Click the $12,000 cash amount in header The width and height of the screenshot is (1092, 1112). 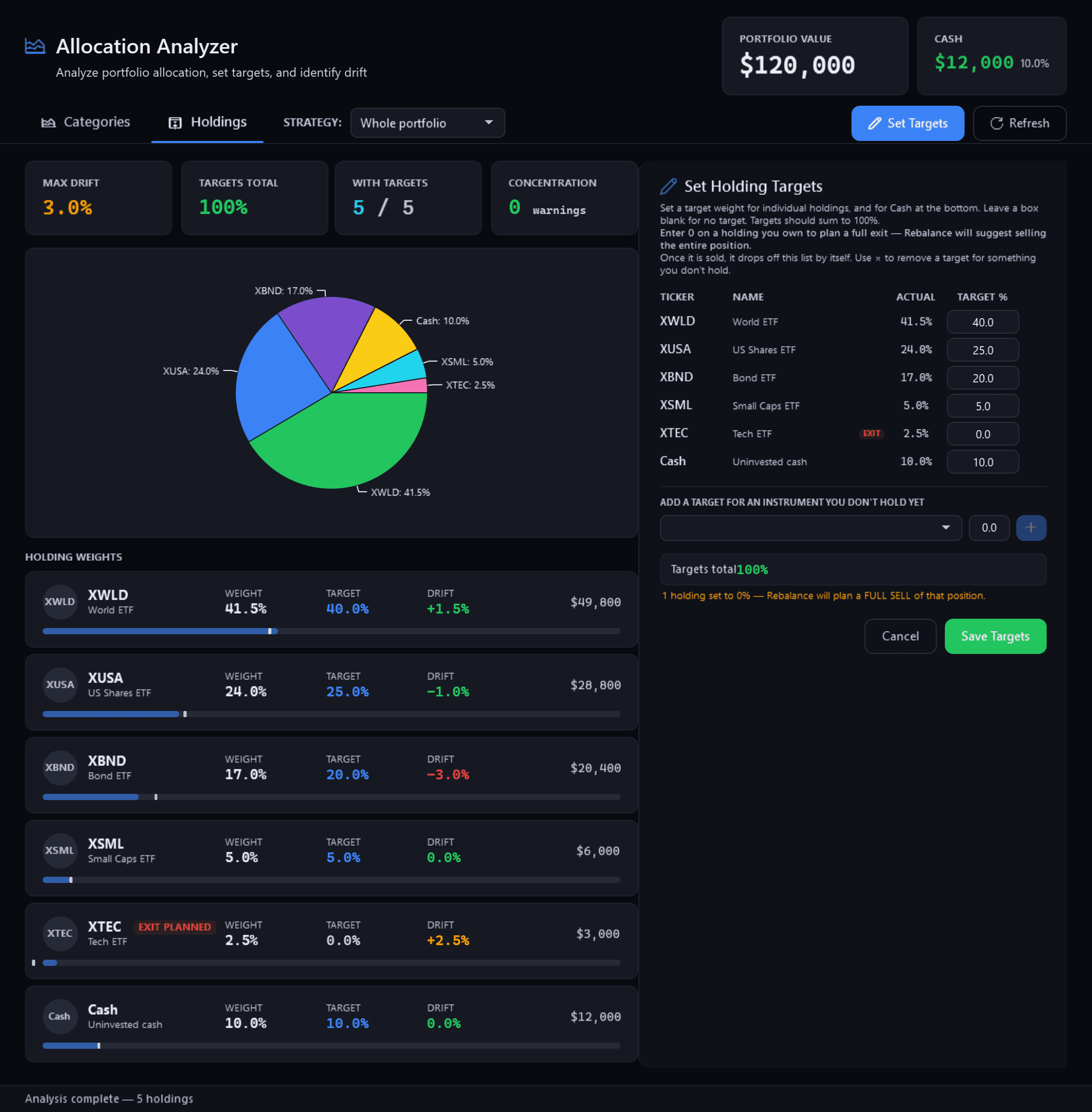click(974, 62)
